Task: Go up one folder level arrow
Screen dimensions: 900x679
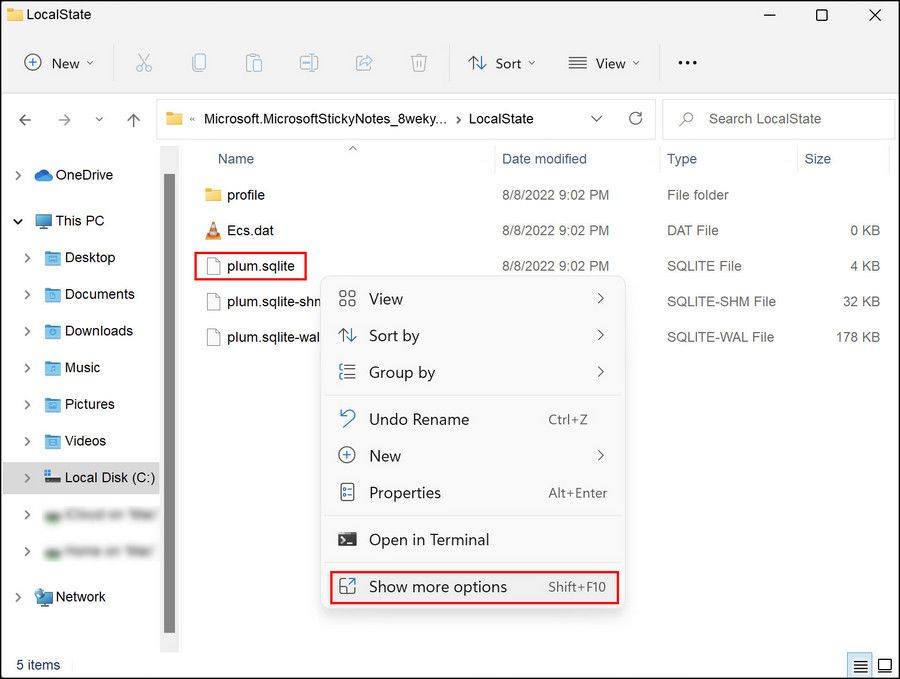Action: (x=133, y=119)
